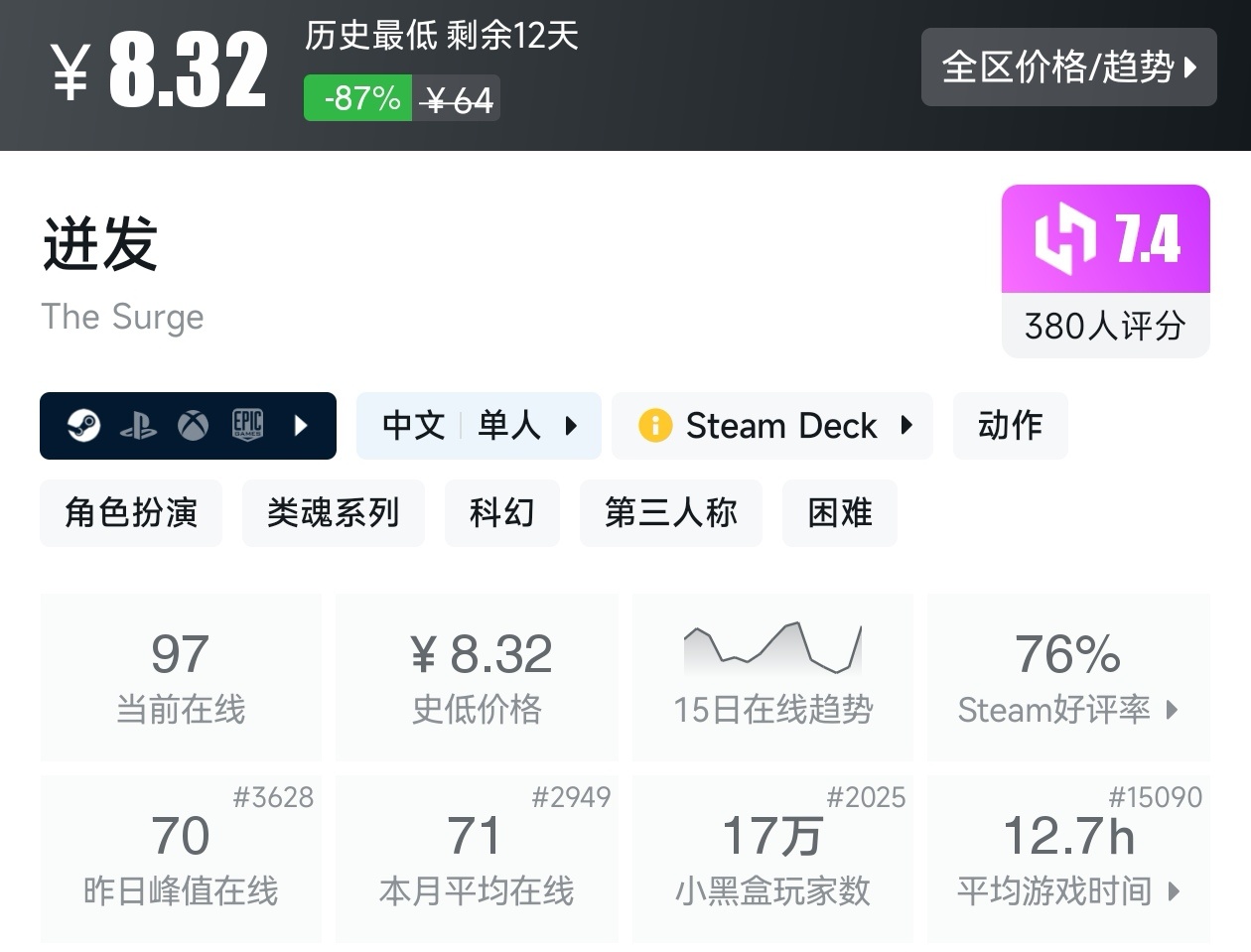Click the PlayStation platform icon
1251x952 pixels.
(138, 427)
